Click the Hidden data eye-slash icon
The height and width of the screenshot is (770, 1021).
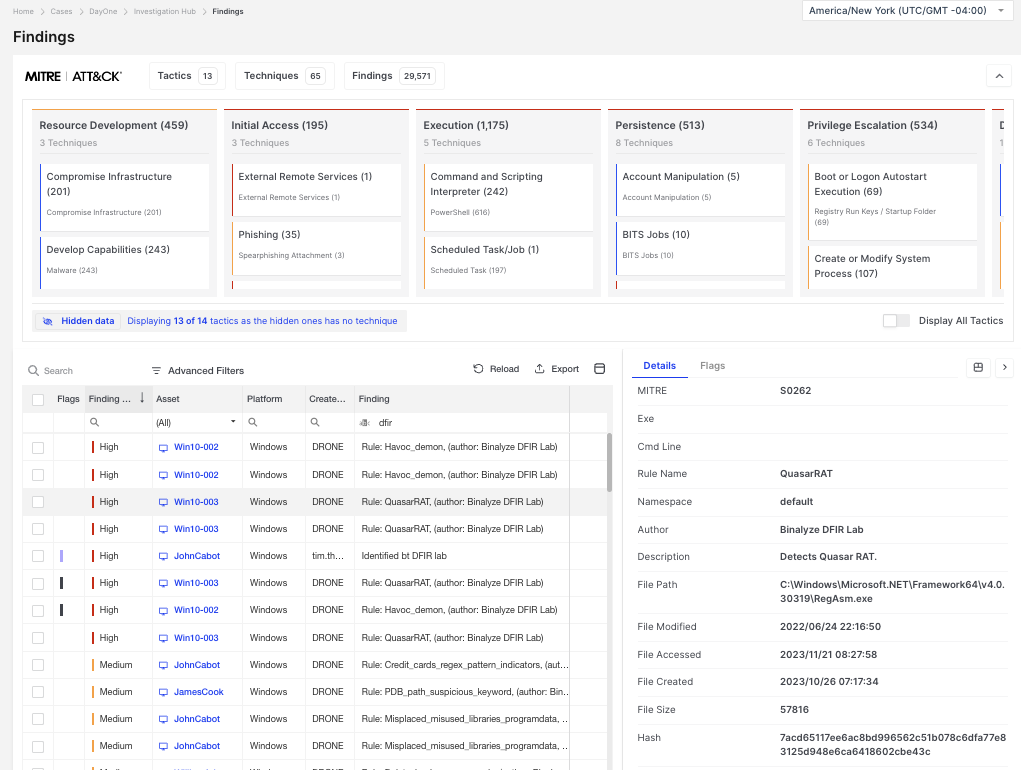[x=47, y=321]
